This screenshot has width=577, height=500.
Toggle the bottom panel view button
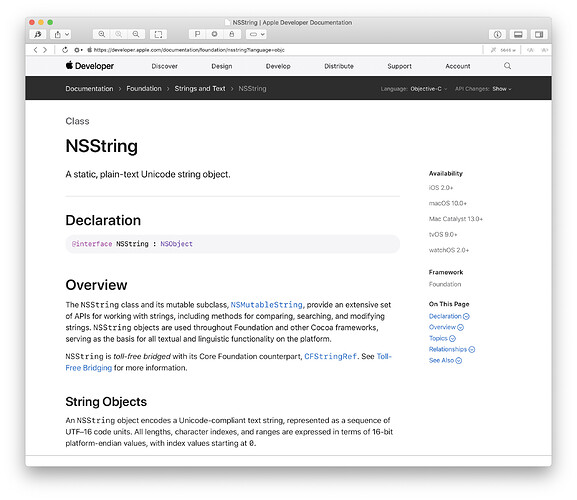coord(518,34)
